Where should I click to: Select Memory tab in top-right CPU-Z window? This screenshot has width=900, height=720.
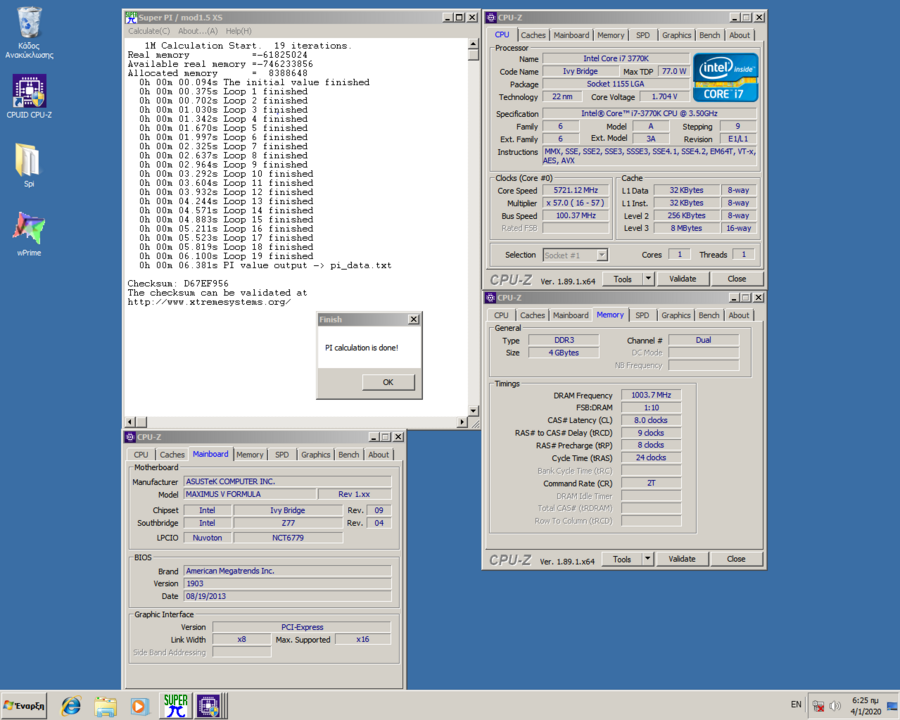pyautogui.click(x=611, y=35)
